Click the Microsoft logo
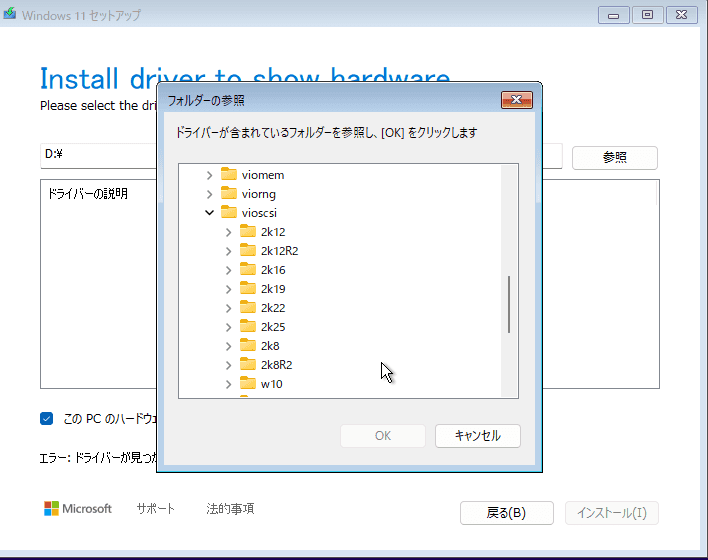The height and width of the screenshot is (560, 708). tap(78, 509)
